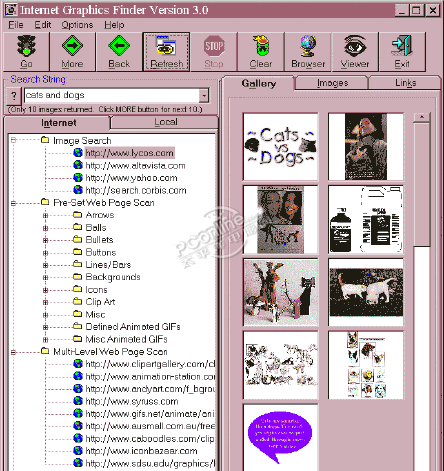Image resolution: width=444 pixels, height=471 pixels.
Task: Click the Exit door icon
Action: pyautogui.click(x=402, y=46)
